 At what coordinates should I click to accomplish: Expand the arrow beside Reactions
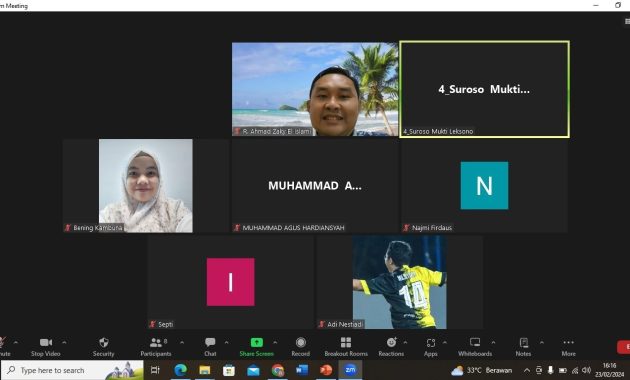(x=405, y=343)
